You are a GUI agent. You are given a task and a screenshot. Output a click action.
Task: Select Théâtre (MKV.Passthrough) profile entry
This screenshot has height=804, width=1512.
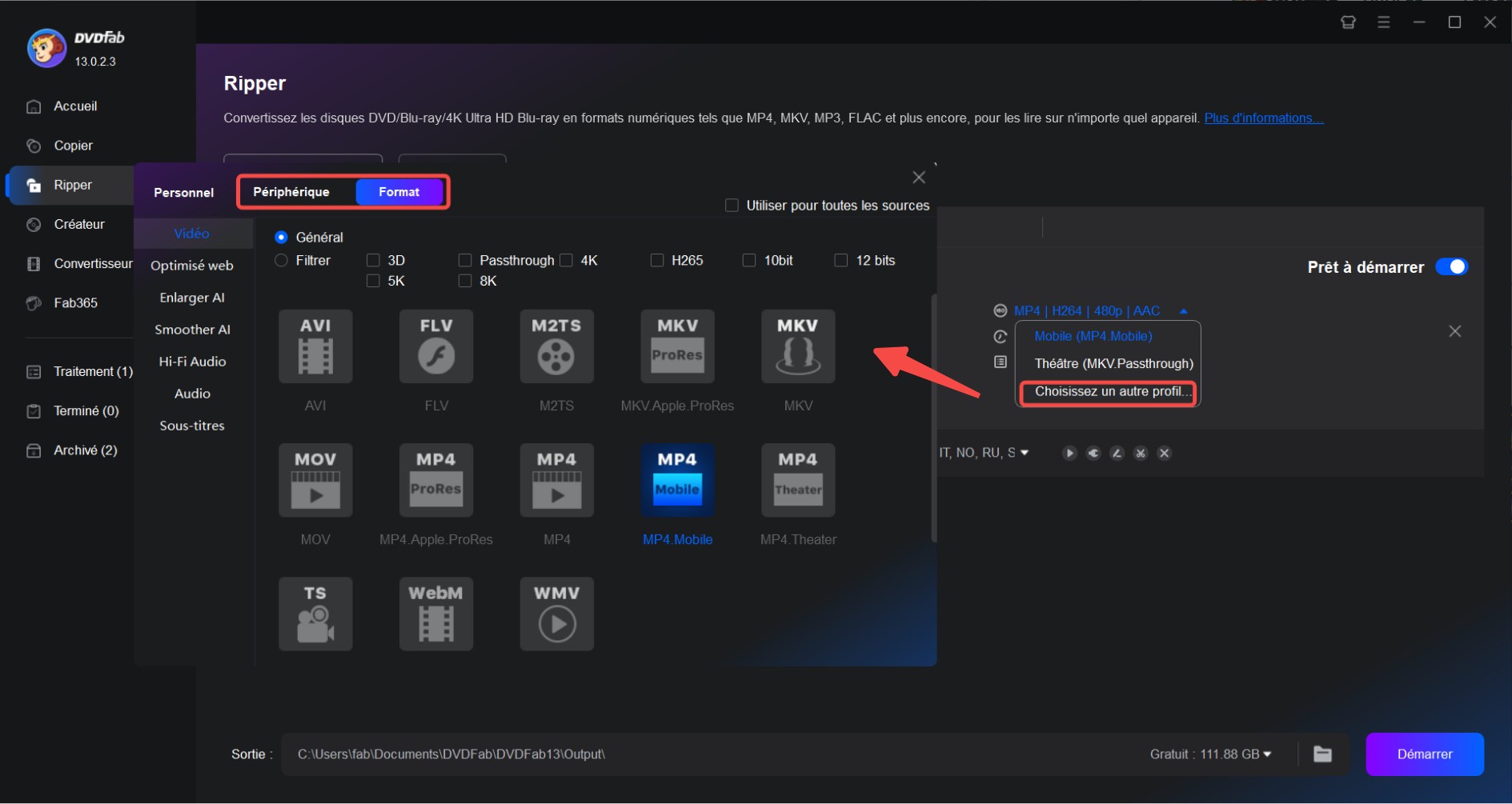(1113, 364)
